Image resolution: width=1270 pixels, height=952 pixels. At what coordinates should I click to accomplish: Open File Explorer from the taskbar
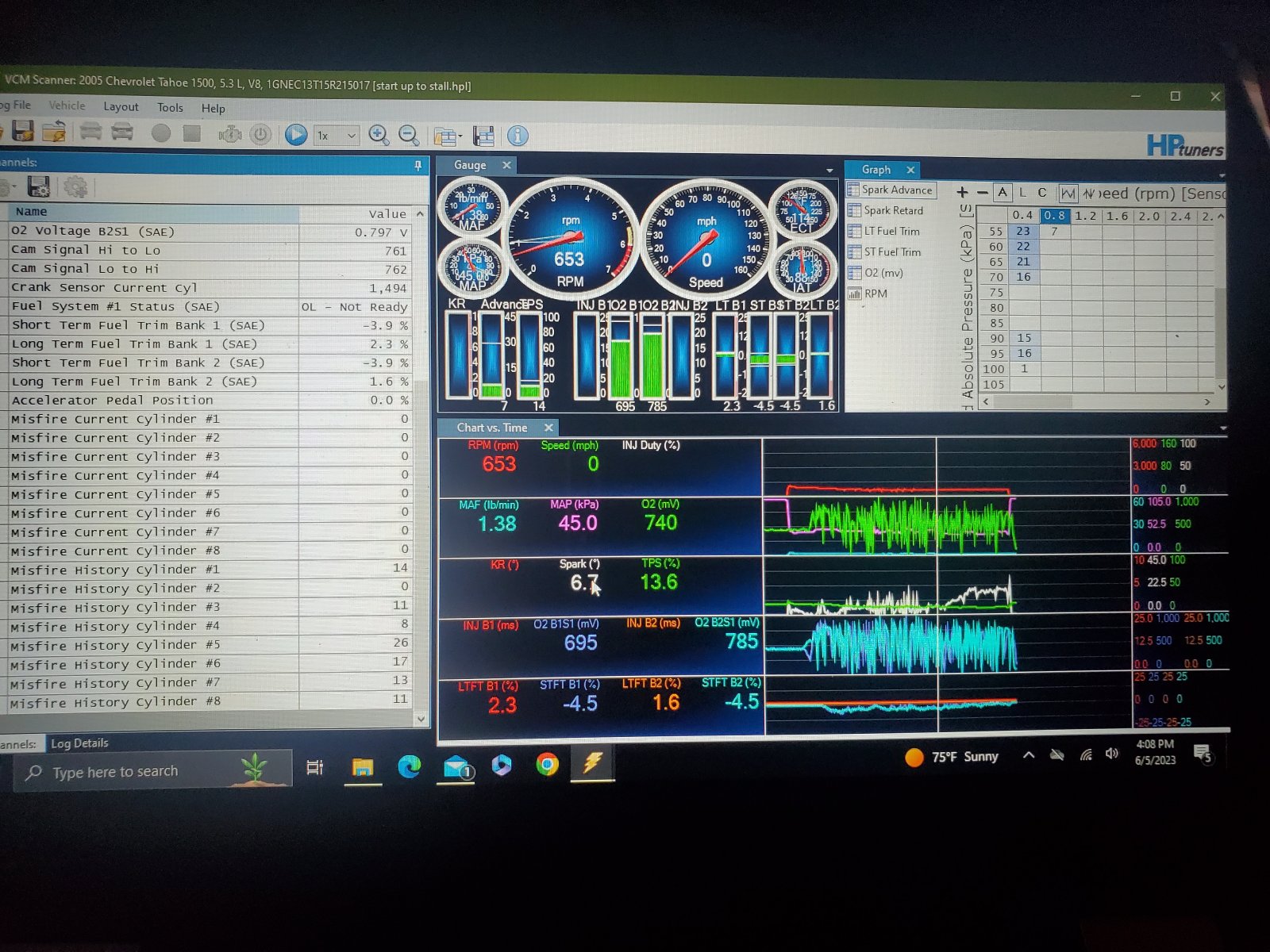pyautogui.click(x=363, y=766)
